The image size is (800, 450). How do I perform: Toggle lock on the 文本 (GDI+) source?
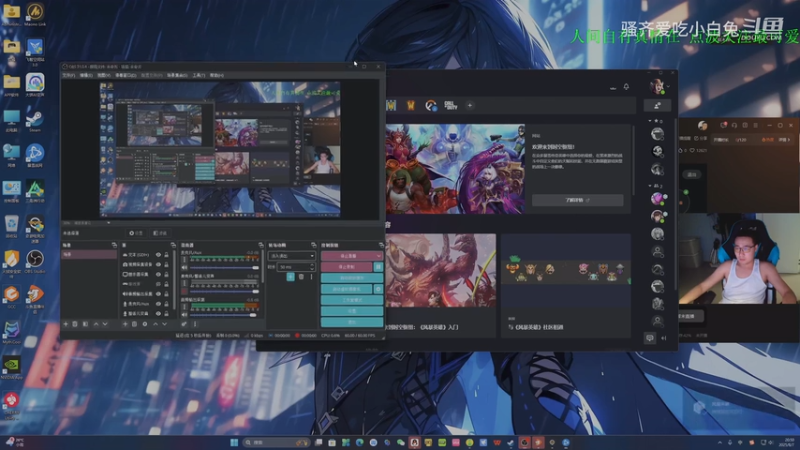tap(166, 255)
